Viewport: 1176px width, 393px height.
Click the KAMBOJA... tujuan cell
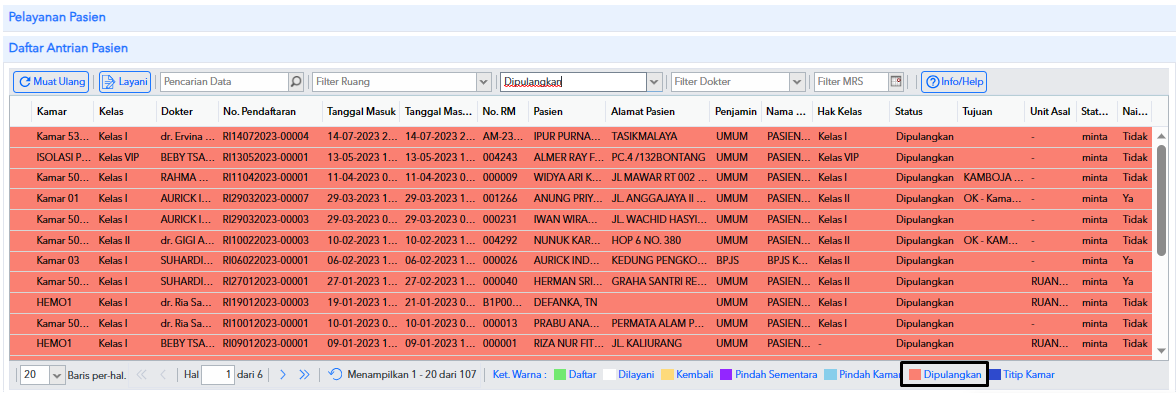pos(994,178)
